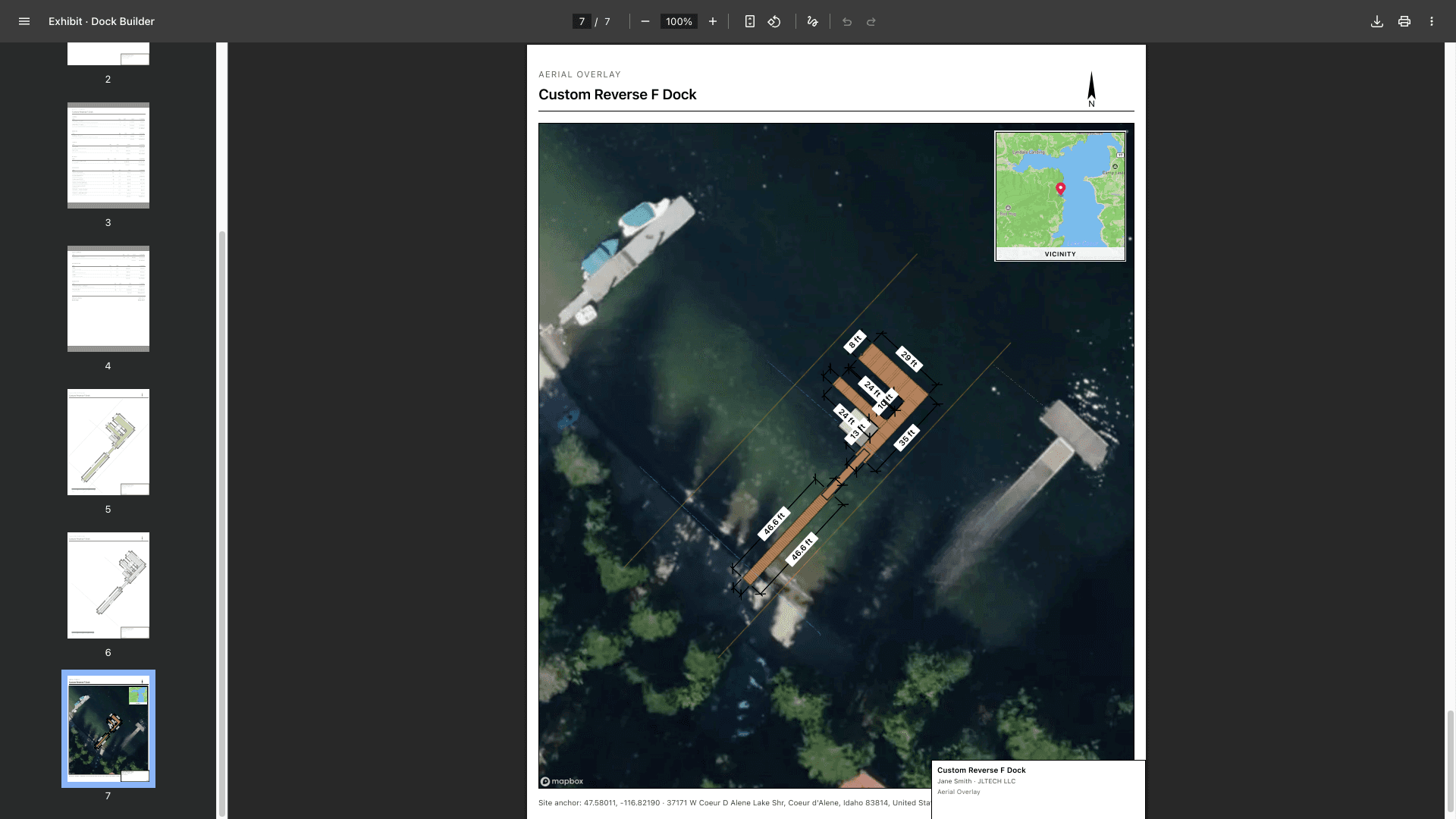The image size is (1456, 819).
Task: Click the Mapbox logo
Action: pos(562,781)
